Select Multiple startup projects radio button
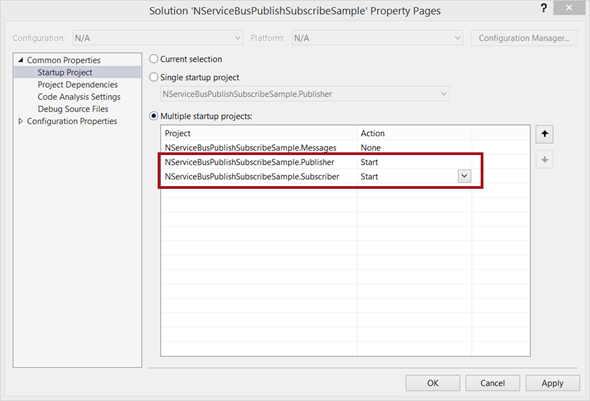This screenshot has width=590, height=401. 154,116
